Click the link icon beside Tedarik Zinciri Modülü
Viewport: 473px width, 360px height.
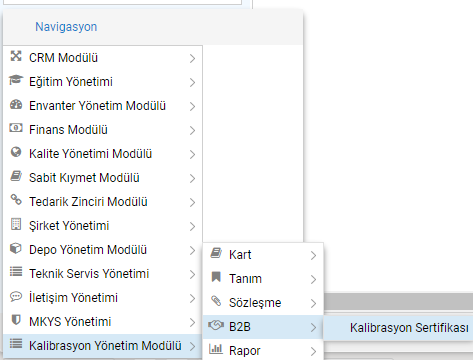[x=16, y=200]
